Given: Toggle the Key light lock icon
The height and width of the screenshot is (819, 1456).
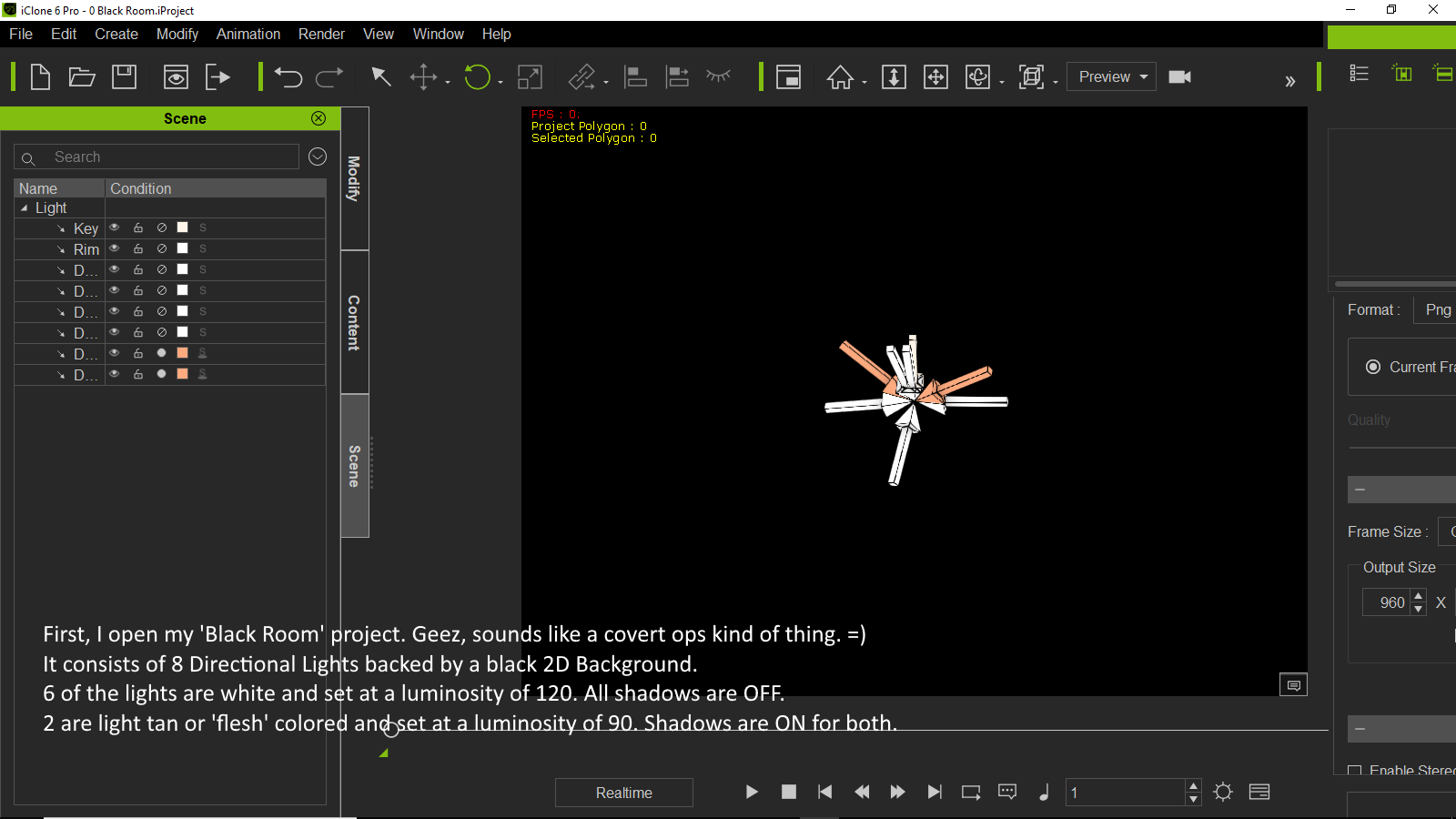Looking at the screenshot, I should pos(138,227).
